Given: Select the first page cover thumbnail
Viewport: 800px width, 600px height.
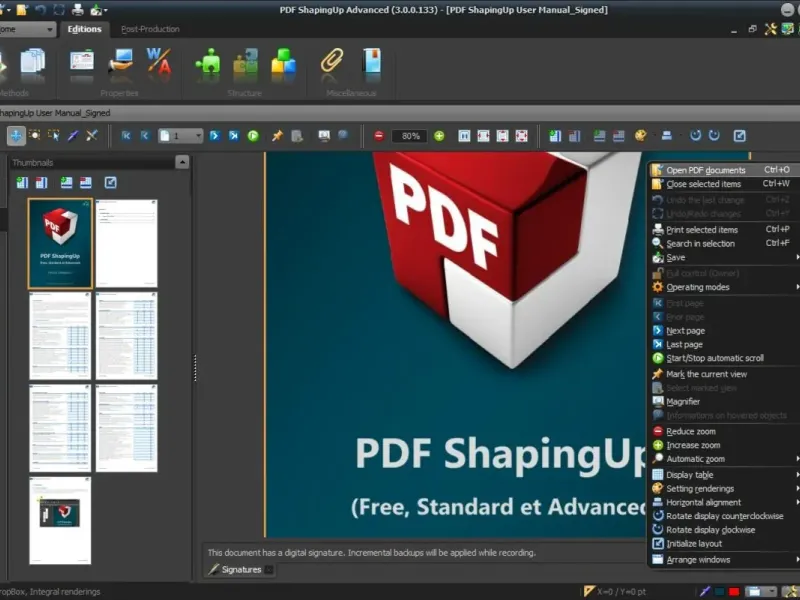Looking at the screenshot, I should click(x=60, y=243).
